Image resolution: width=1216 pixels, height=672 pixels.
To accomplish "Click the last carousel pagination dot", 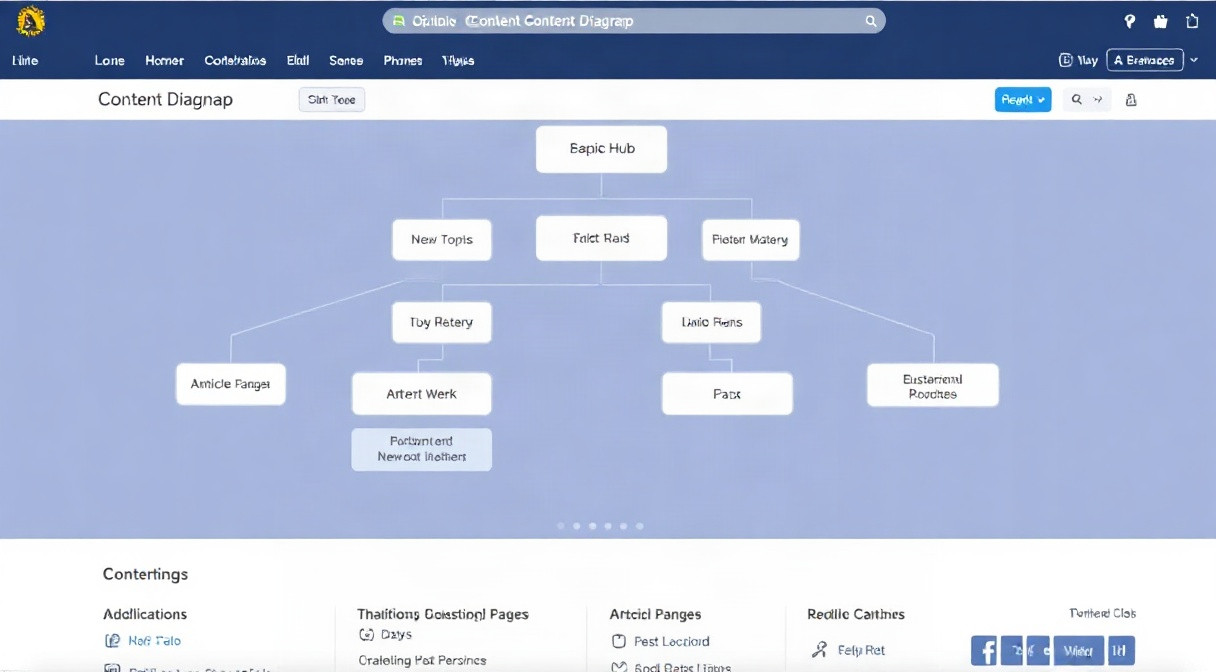I will (640, 526).
